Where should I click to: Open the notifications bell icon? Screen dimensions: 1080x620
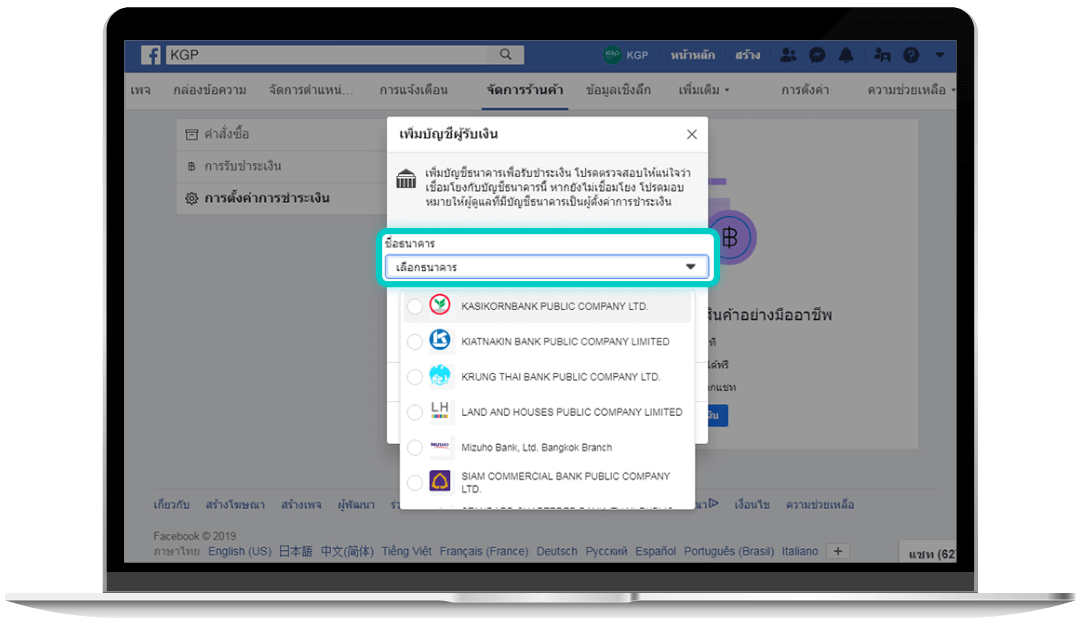point(846,55)
